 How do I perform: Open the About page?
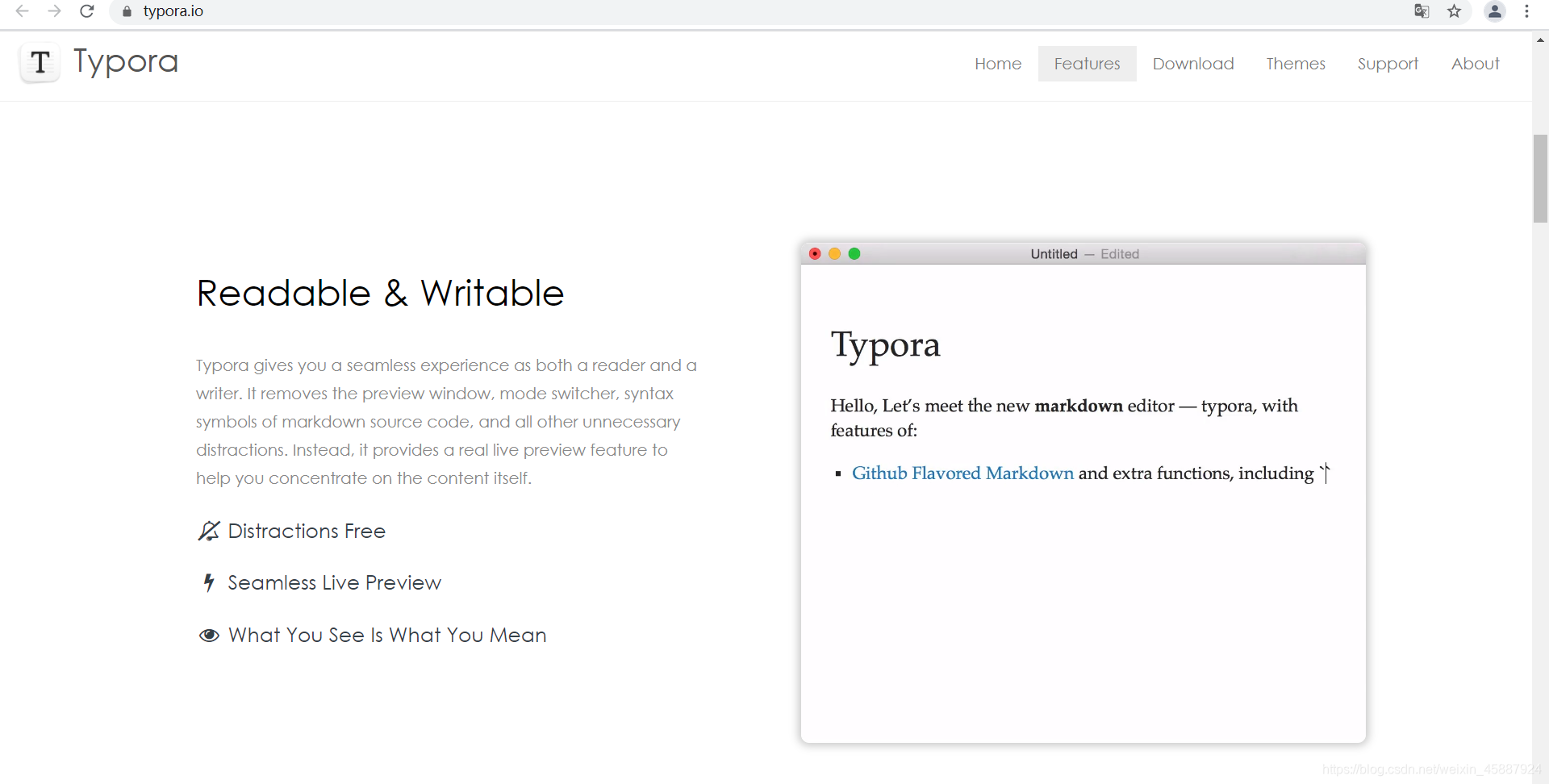[x=1475, y=64]
